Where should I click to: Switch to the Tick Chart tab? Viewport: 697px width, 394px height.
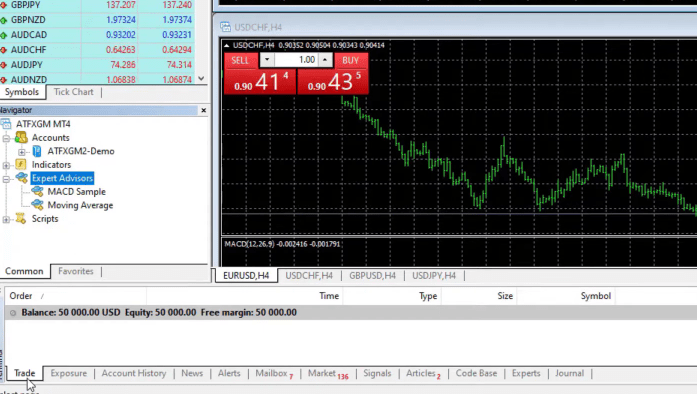(74, 92)
